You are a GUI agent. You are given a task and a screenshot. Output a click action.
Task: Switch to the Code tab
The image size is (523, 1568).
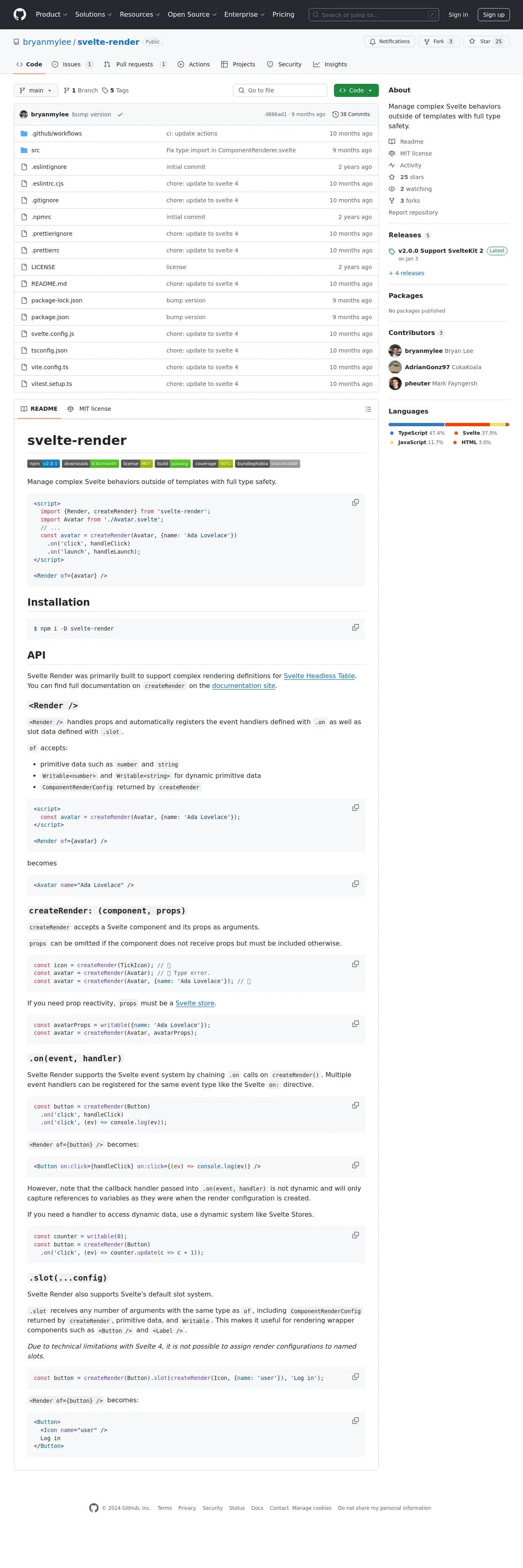pyautogui.click(x=29, y=65)
